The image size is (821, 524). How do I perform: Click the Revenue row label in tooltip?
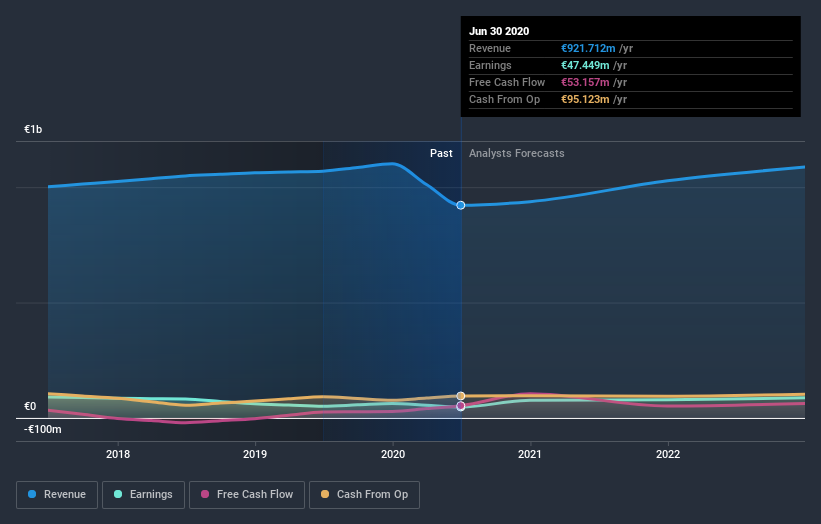click(490, 48)
